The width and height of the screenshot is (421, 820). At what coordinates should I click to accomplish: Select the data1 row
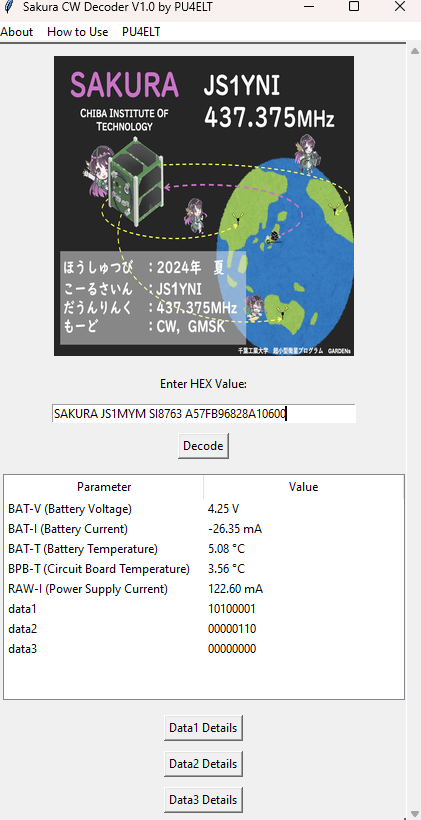(x=204, y=609)
